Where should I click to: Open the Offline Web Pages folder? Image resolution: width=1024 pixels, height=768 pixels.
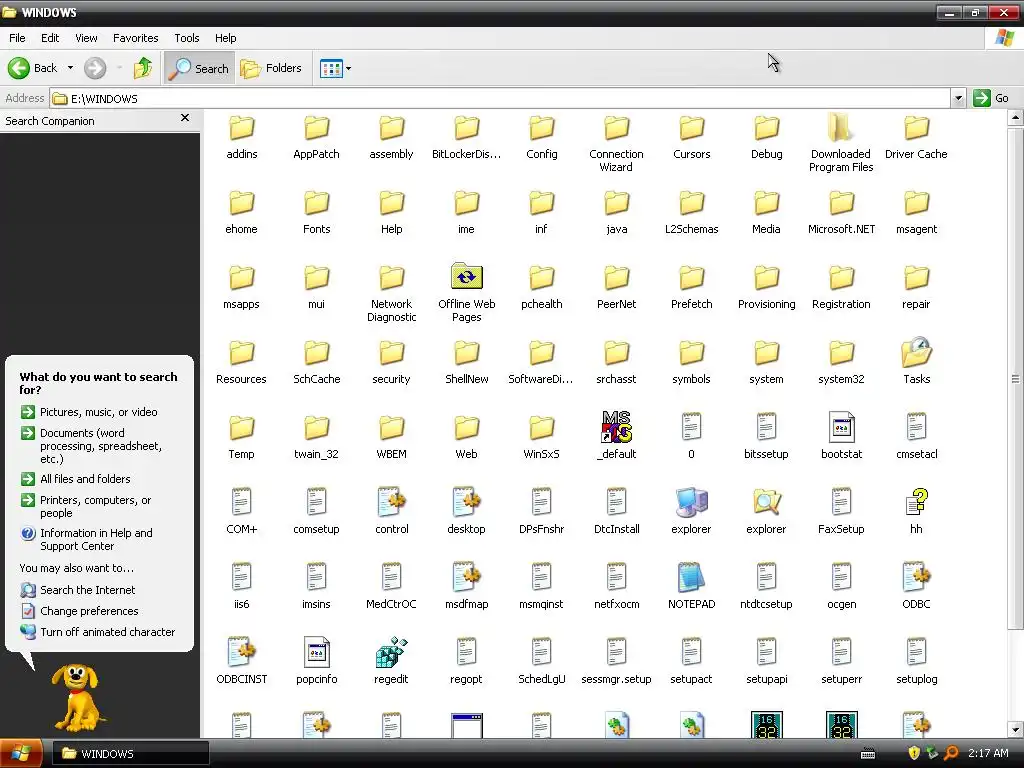click(x=466, y=291)
